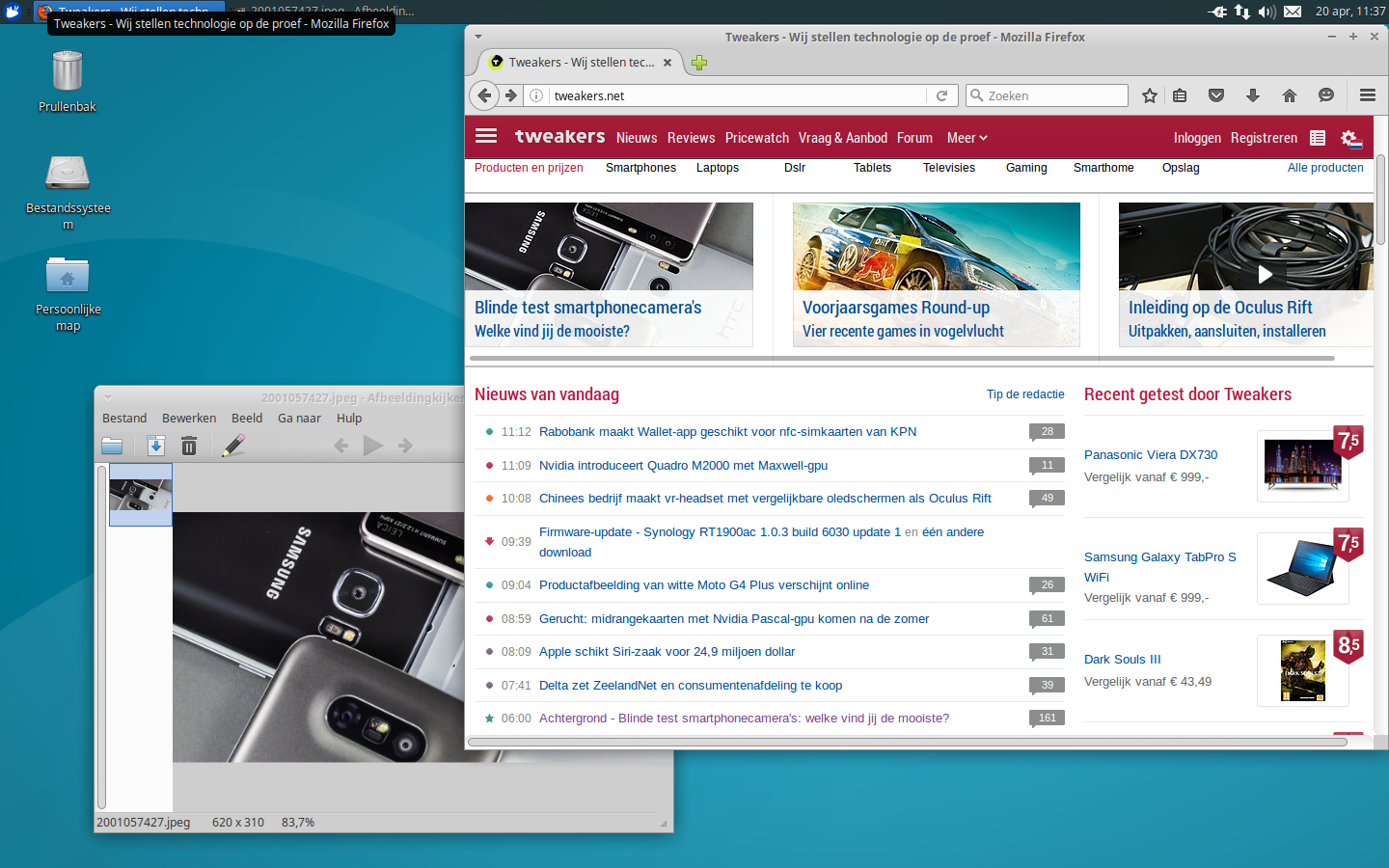Screen dimensions: 1389x868
Task: Open the Tweakers site hamburger menu
Action: pyautogui.click(x=486, y=137)
